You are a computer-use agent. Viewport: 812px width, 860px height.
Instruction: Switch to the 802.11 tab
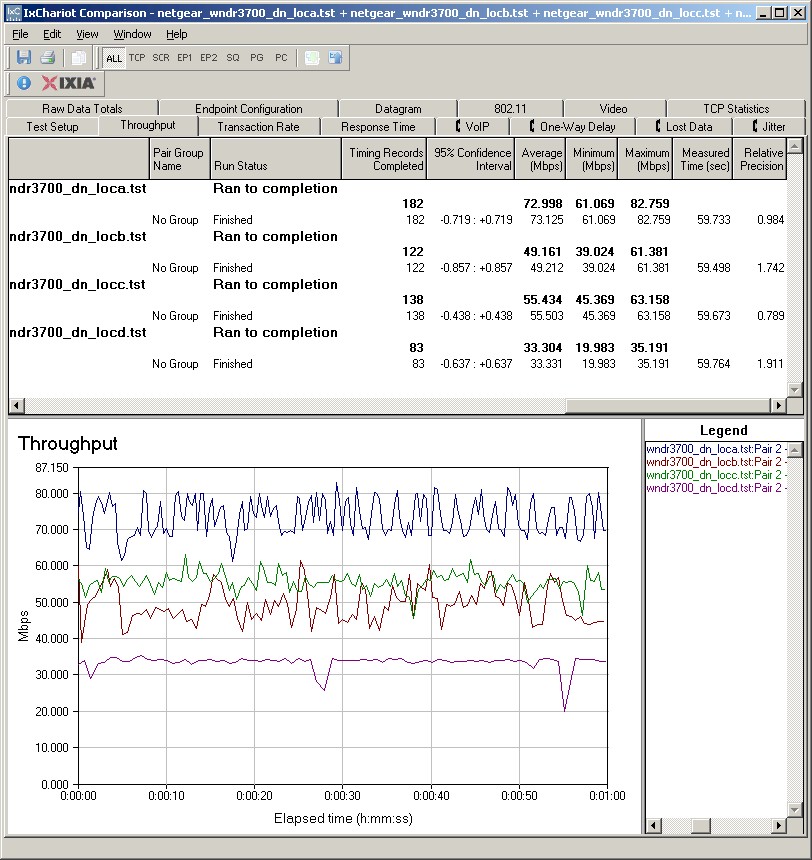[510, 109]
